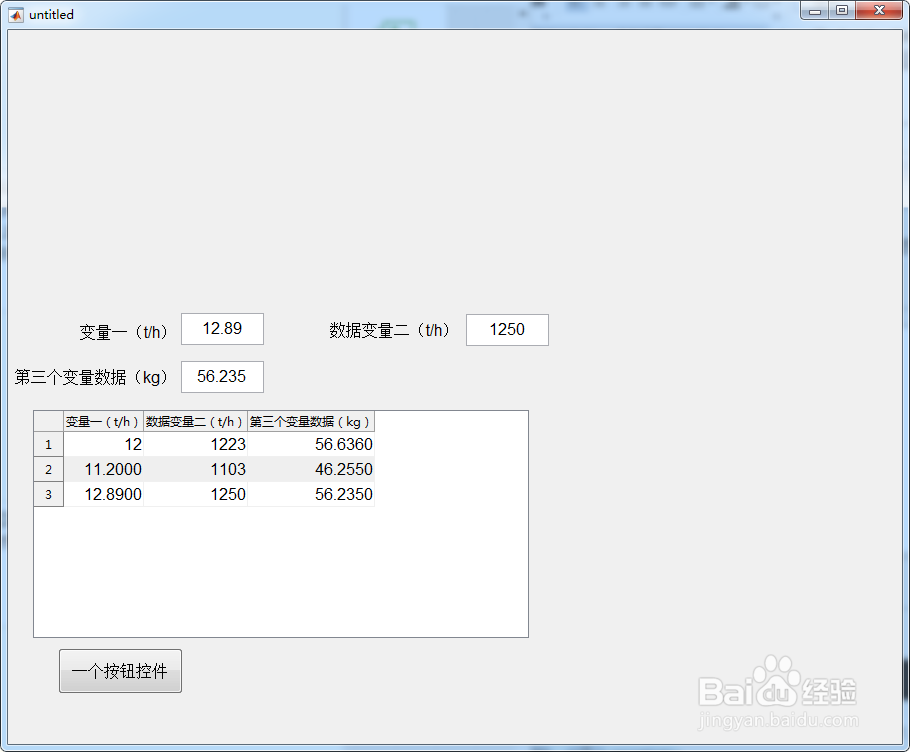Click the 变量一（t/h）label beside the input
The image size is (910, 752).
[124, 332]
